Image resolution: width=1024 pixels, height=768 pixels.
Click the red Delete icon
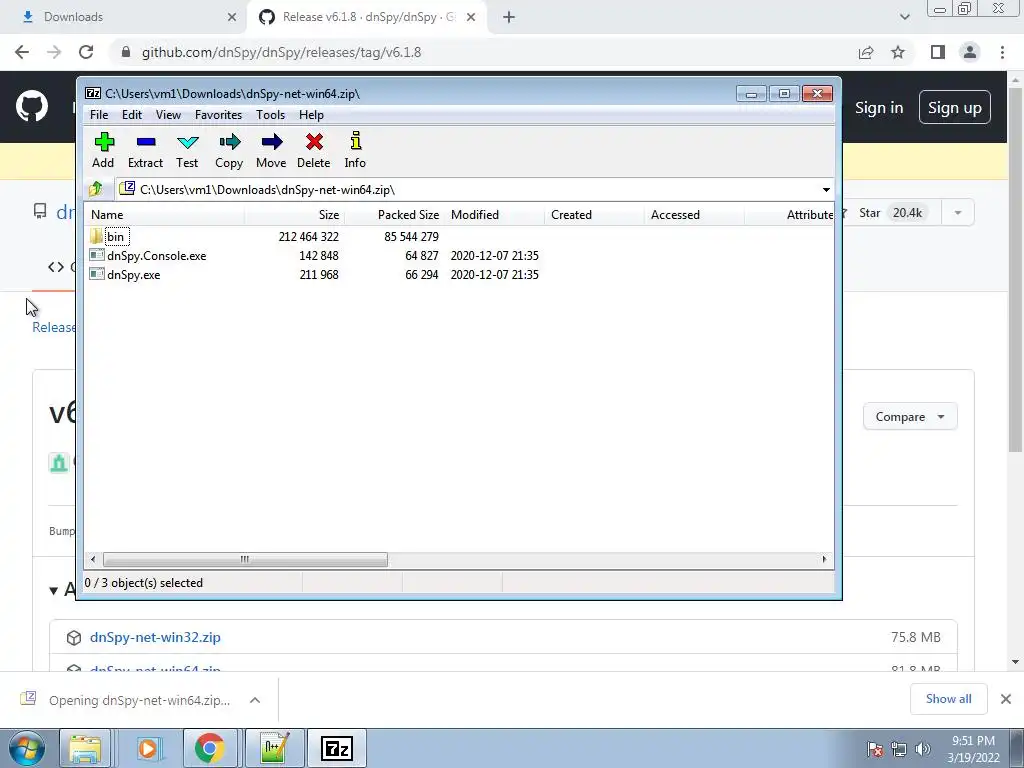(x=313, y=150)
